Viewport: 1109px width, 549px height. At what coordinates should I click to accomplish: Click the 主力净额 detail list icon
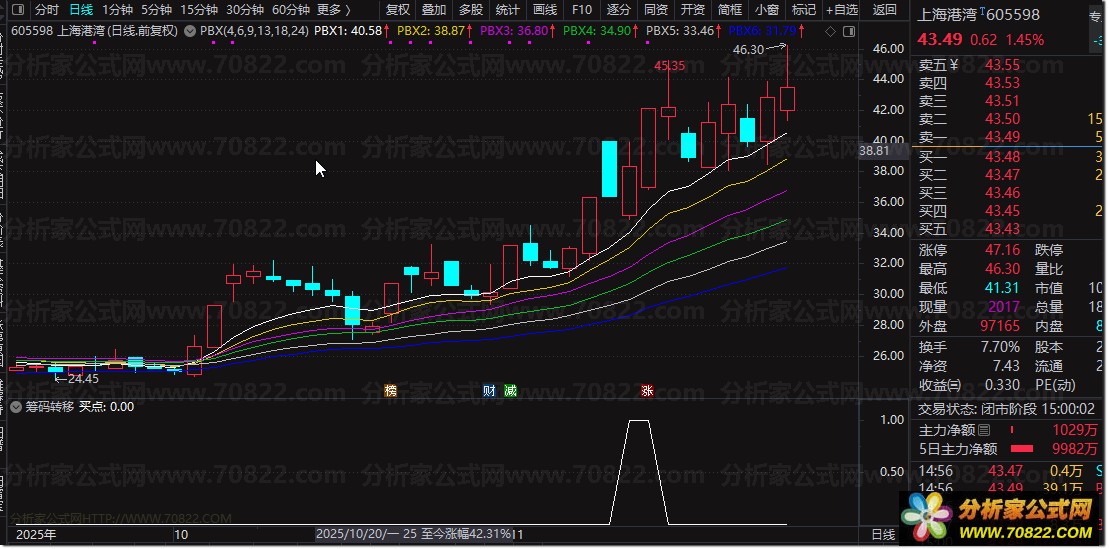983,430
